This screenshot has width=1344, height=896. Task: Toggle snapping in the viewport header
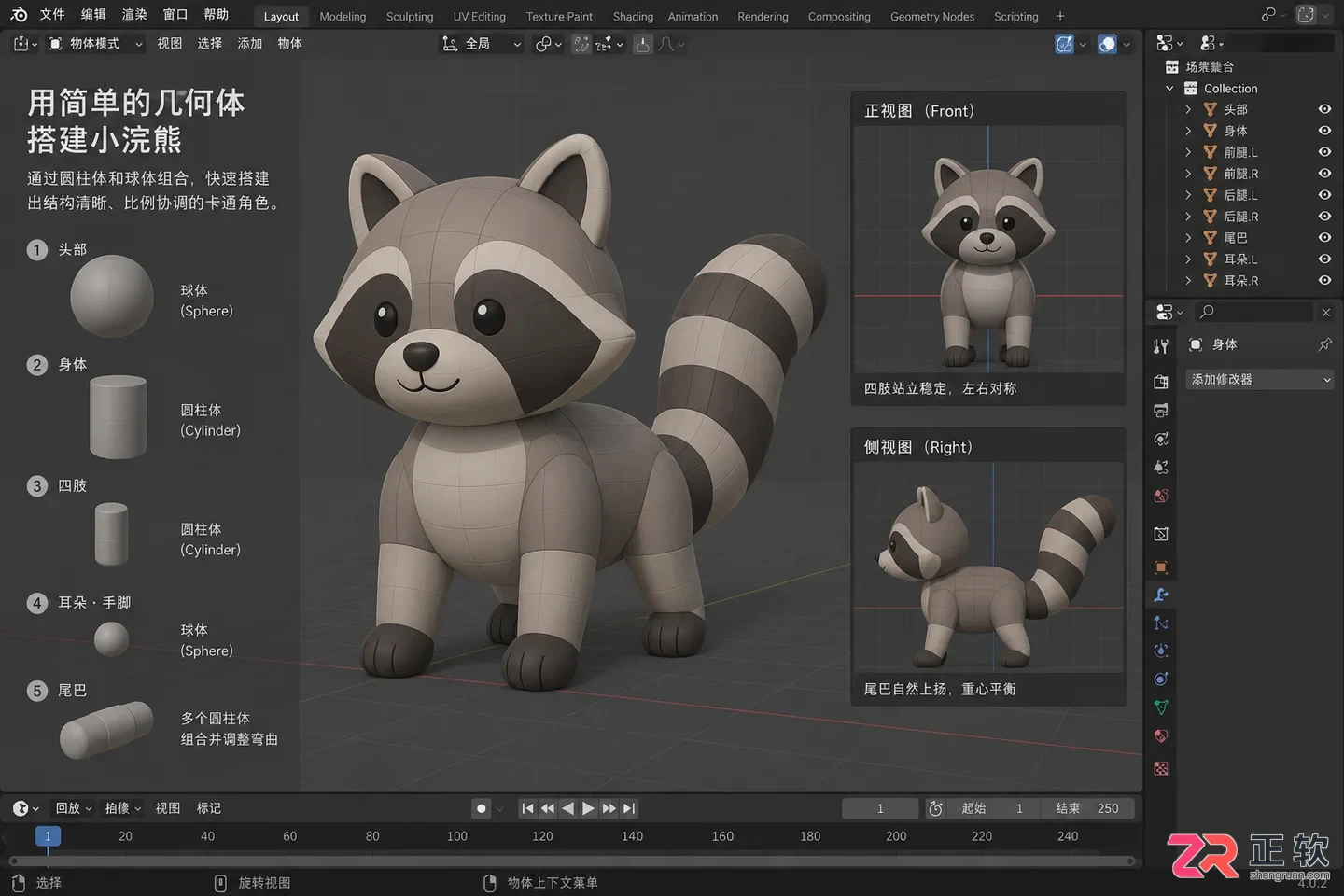[581, 44]
